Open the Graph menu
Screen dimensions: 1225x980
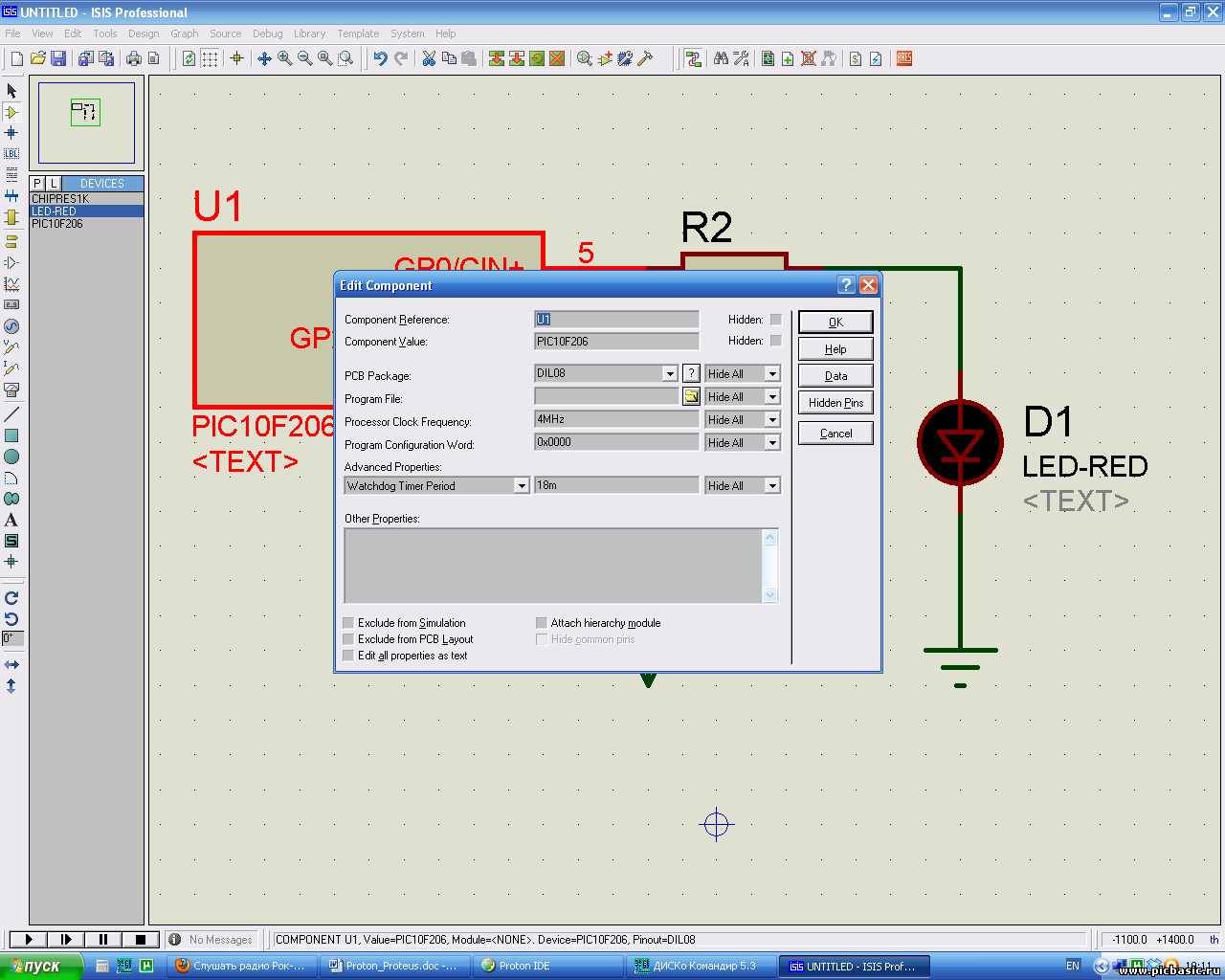(x=185, y=33)
